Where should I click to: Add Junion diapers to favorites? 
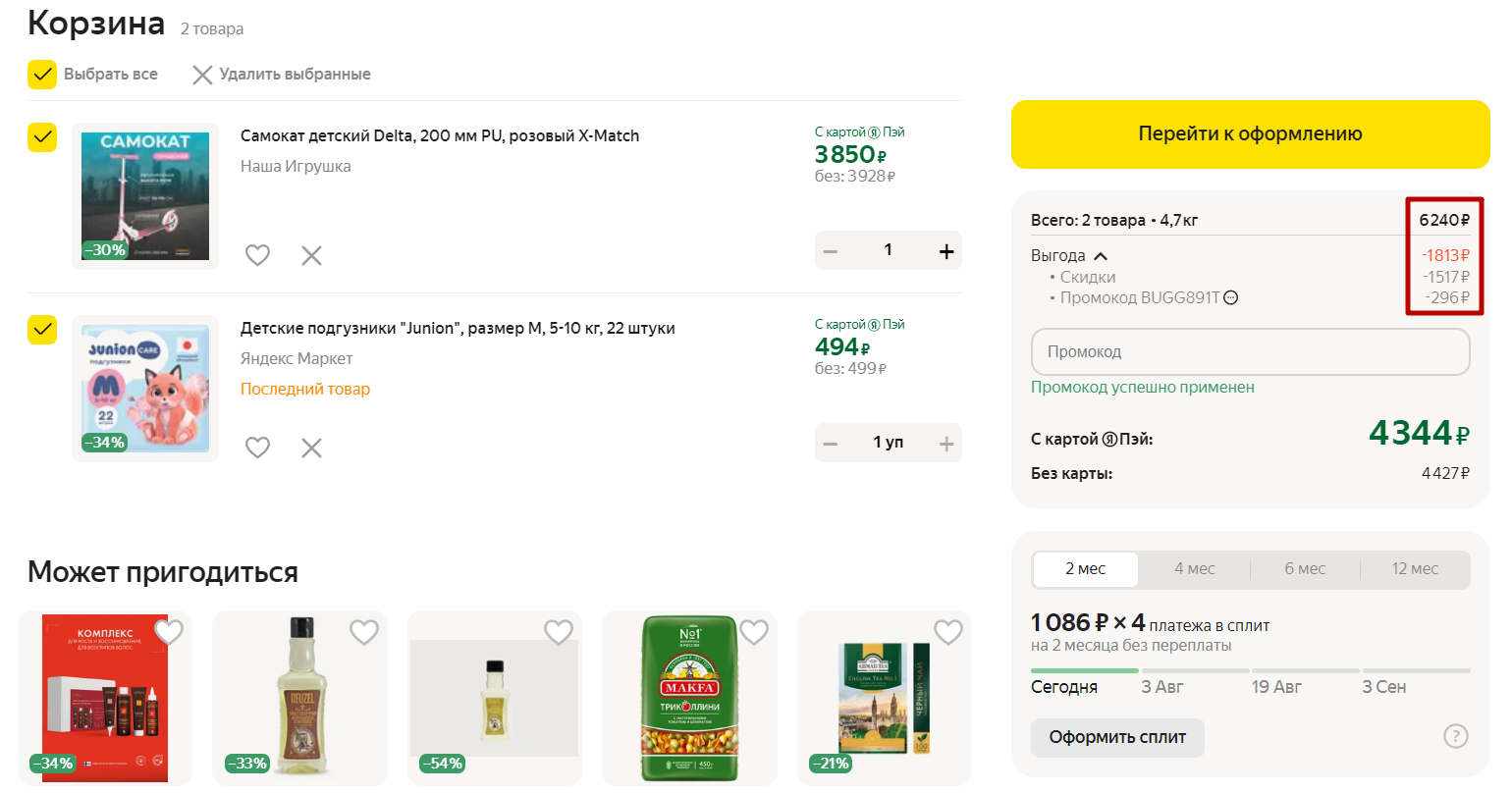pyautogui.click(x=257, y=448)
